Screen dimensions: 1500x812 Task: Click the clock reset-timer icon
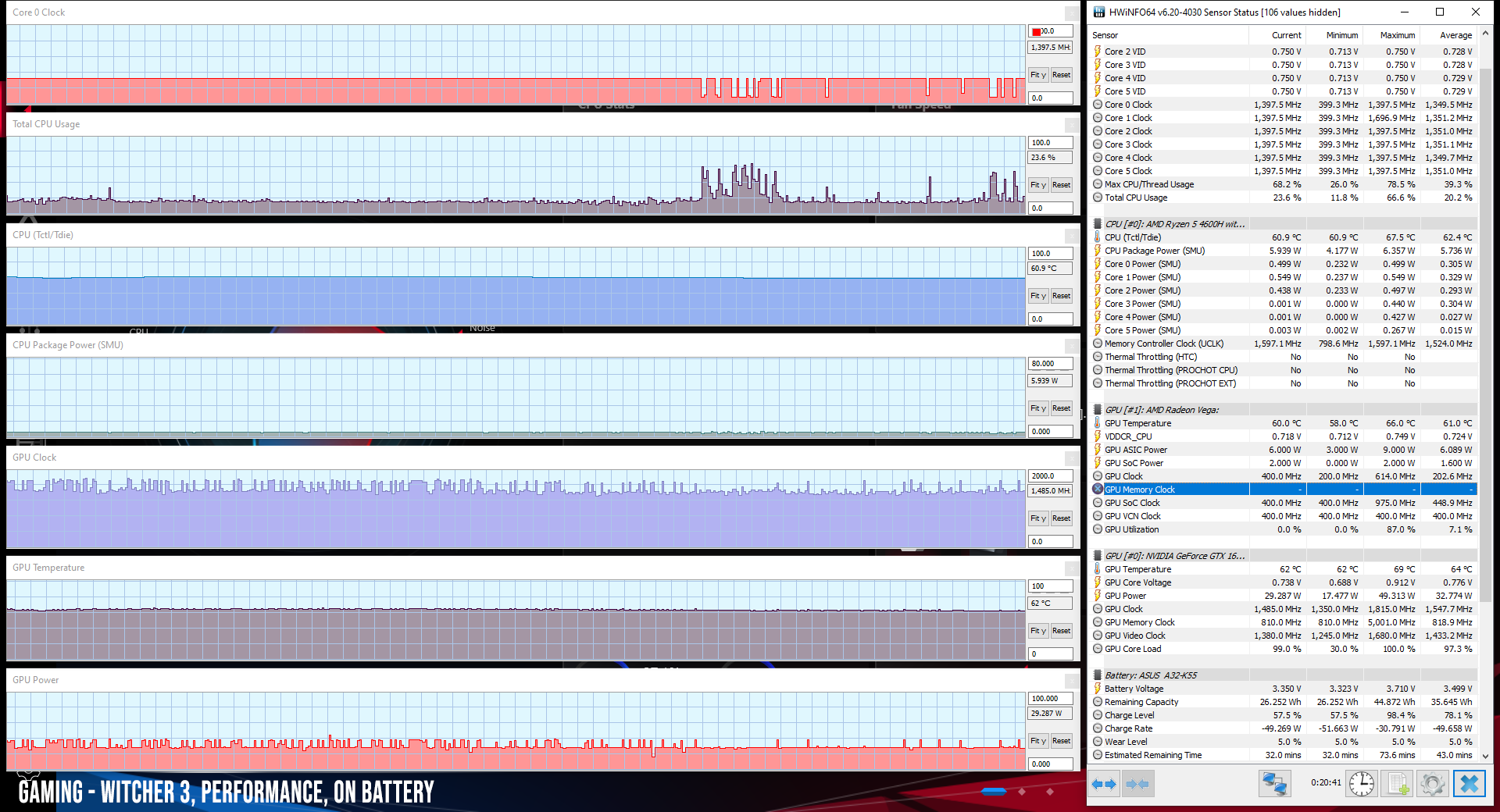click(x=1362, y=784)
